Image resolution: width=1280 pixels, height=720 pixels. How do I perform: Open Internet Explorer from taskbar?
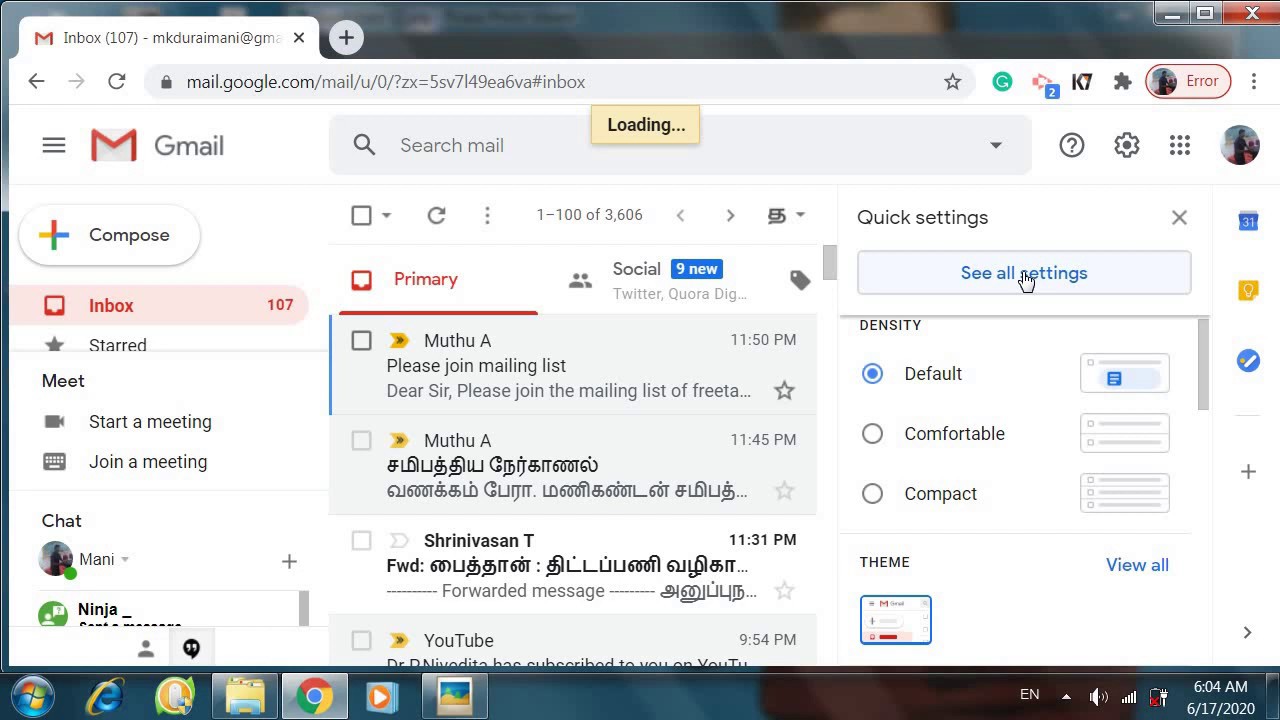104,696
